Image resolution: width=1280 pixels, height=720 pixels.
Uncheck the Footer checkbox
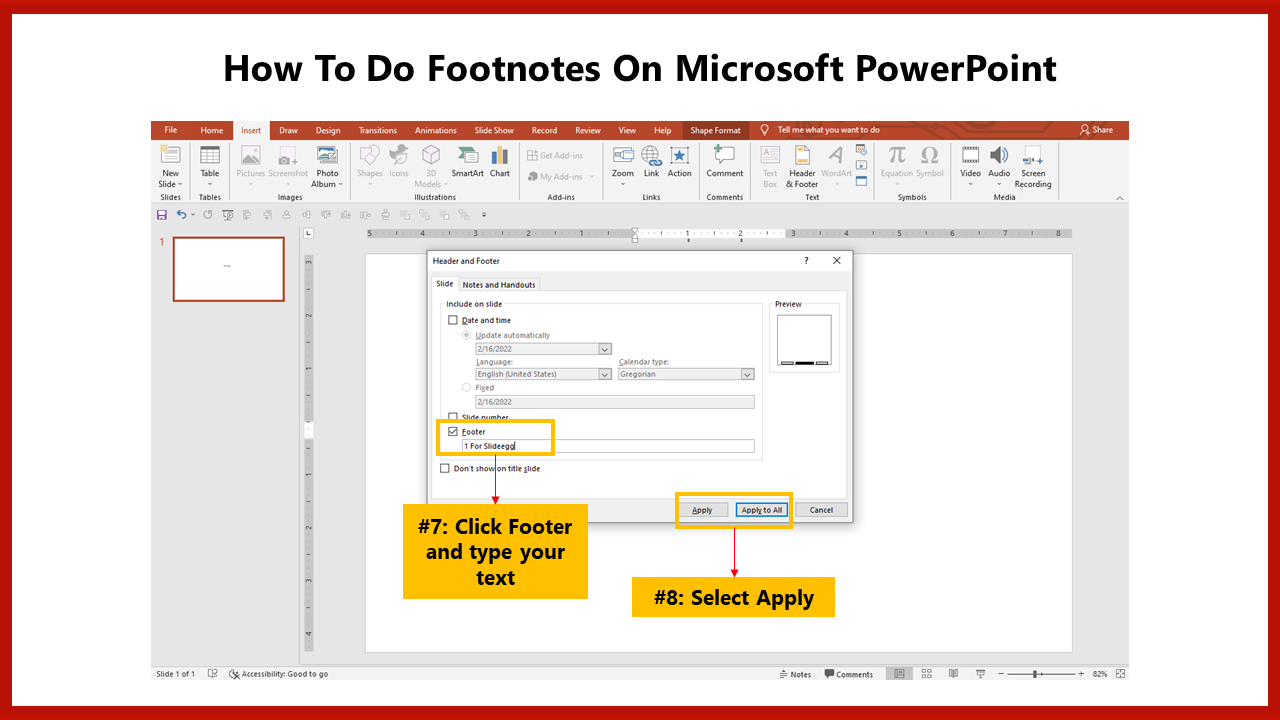453,431
